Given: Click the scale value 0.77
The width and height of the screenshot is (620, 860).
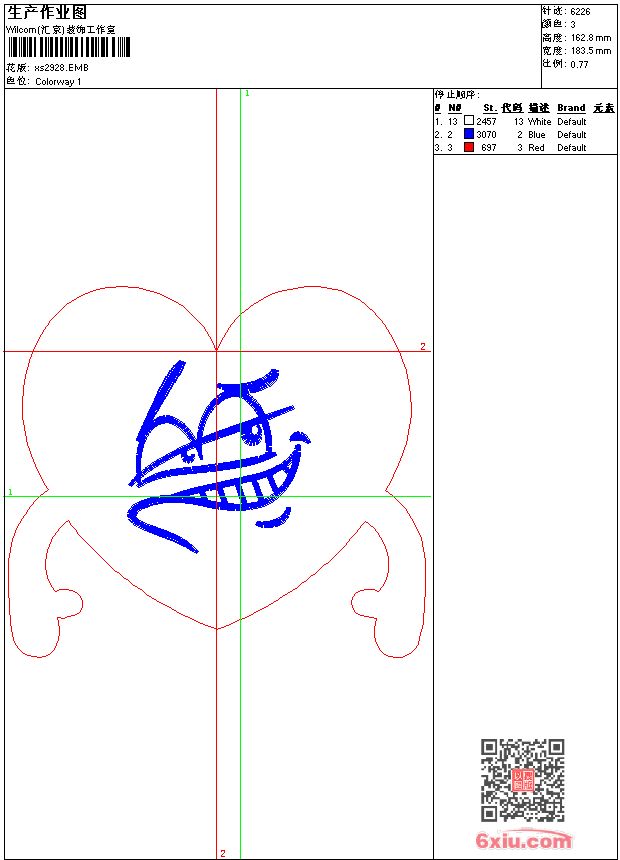Looking at the screenshot, I should tap(579, 65).
